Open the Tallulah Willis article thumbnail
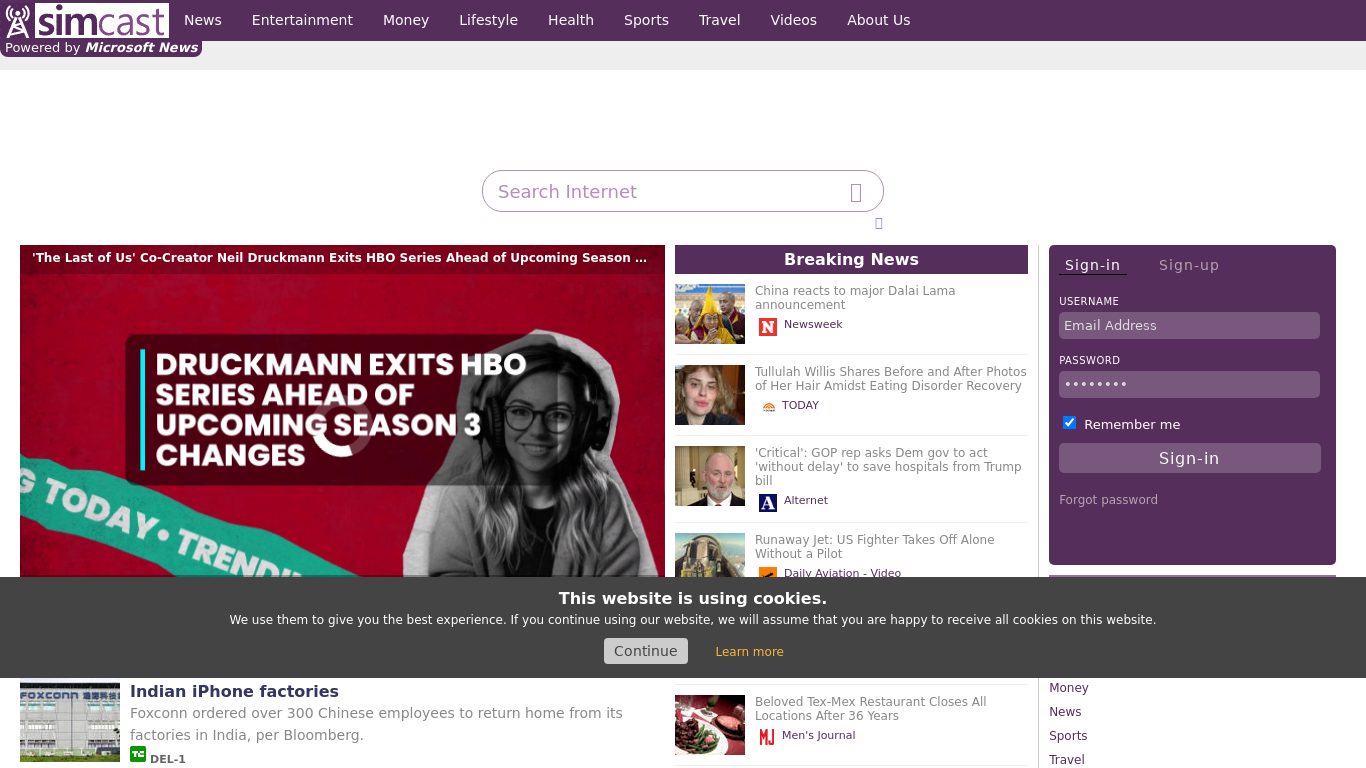 [710, 395]
